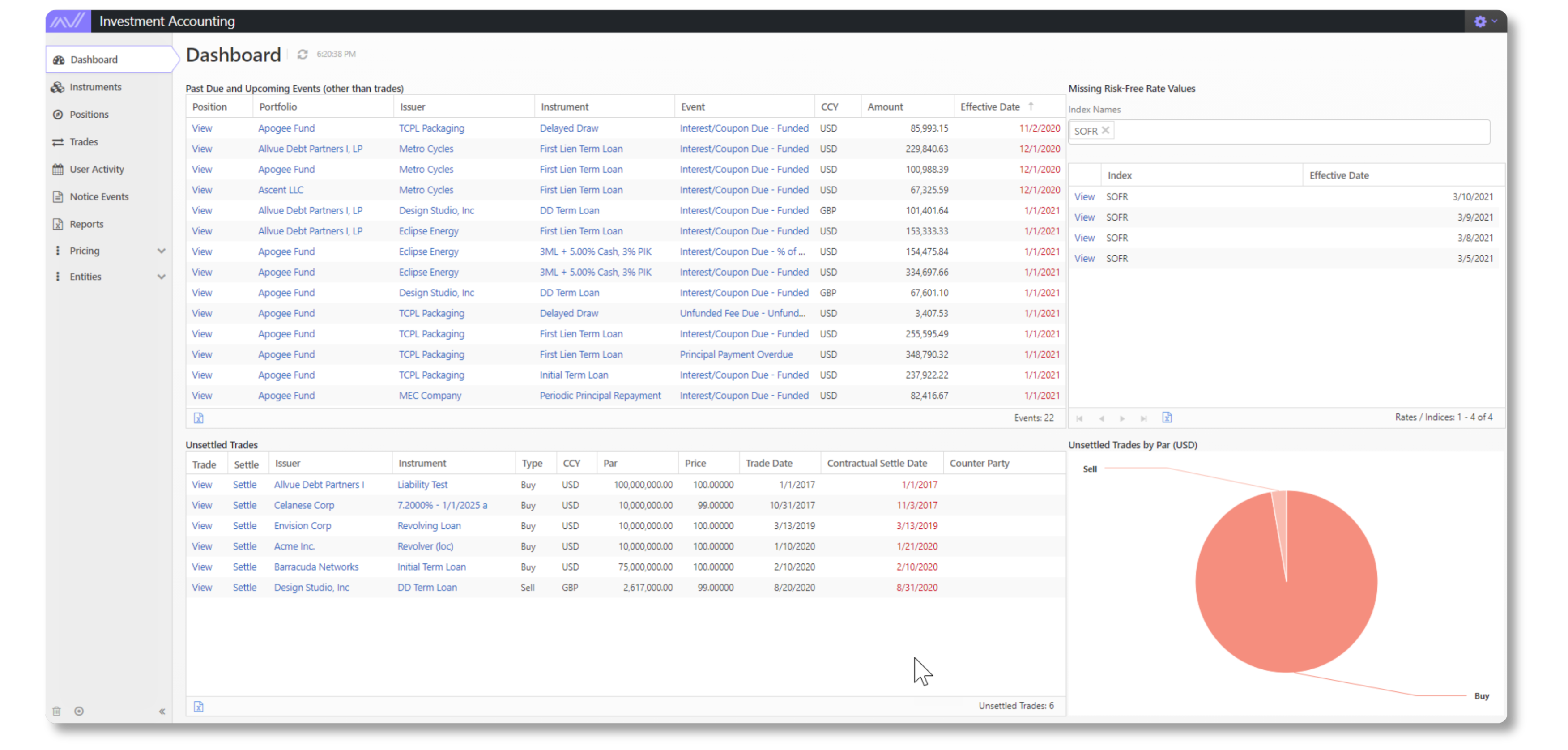
Task: Export Unsettled Trades to Excel
Action: (x=199, y=707)
